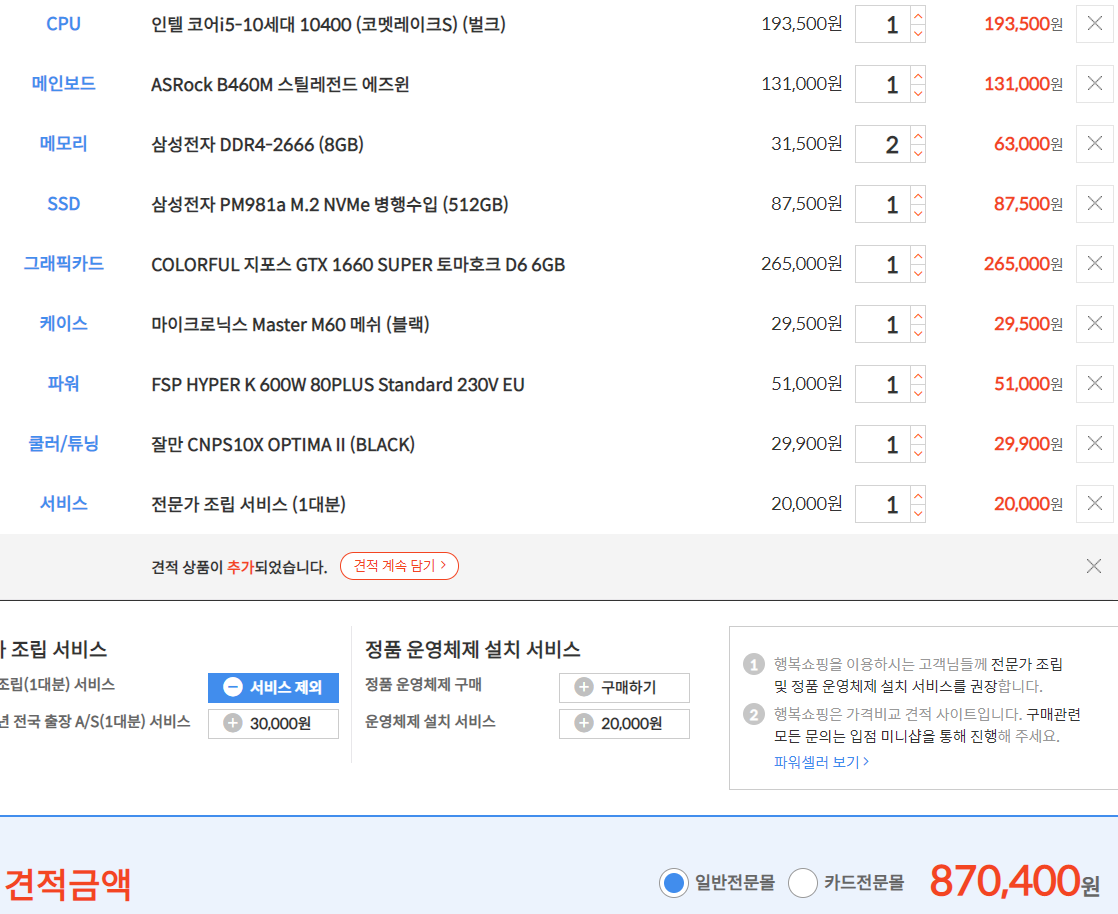Screen dimensions: 1118x914
Task: Increase CPU quantity with up arrow
Action: pyautogui.click(x=918, y=15)
